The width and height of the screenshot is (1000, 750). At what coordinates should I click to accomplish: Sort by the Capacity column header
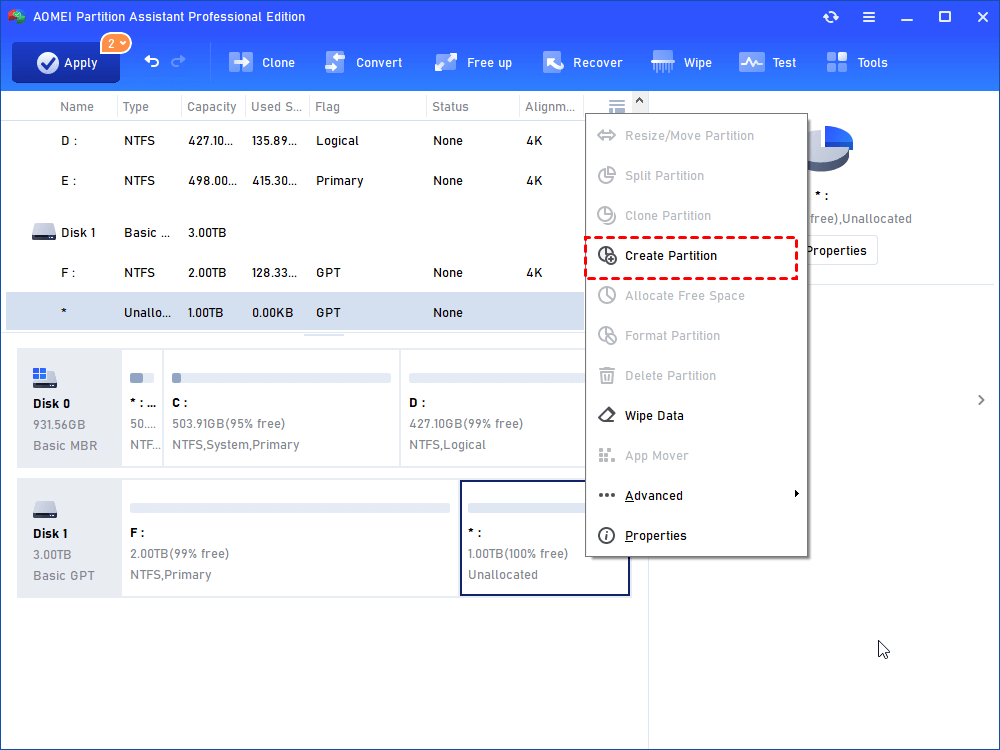(x=212, y=107)
